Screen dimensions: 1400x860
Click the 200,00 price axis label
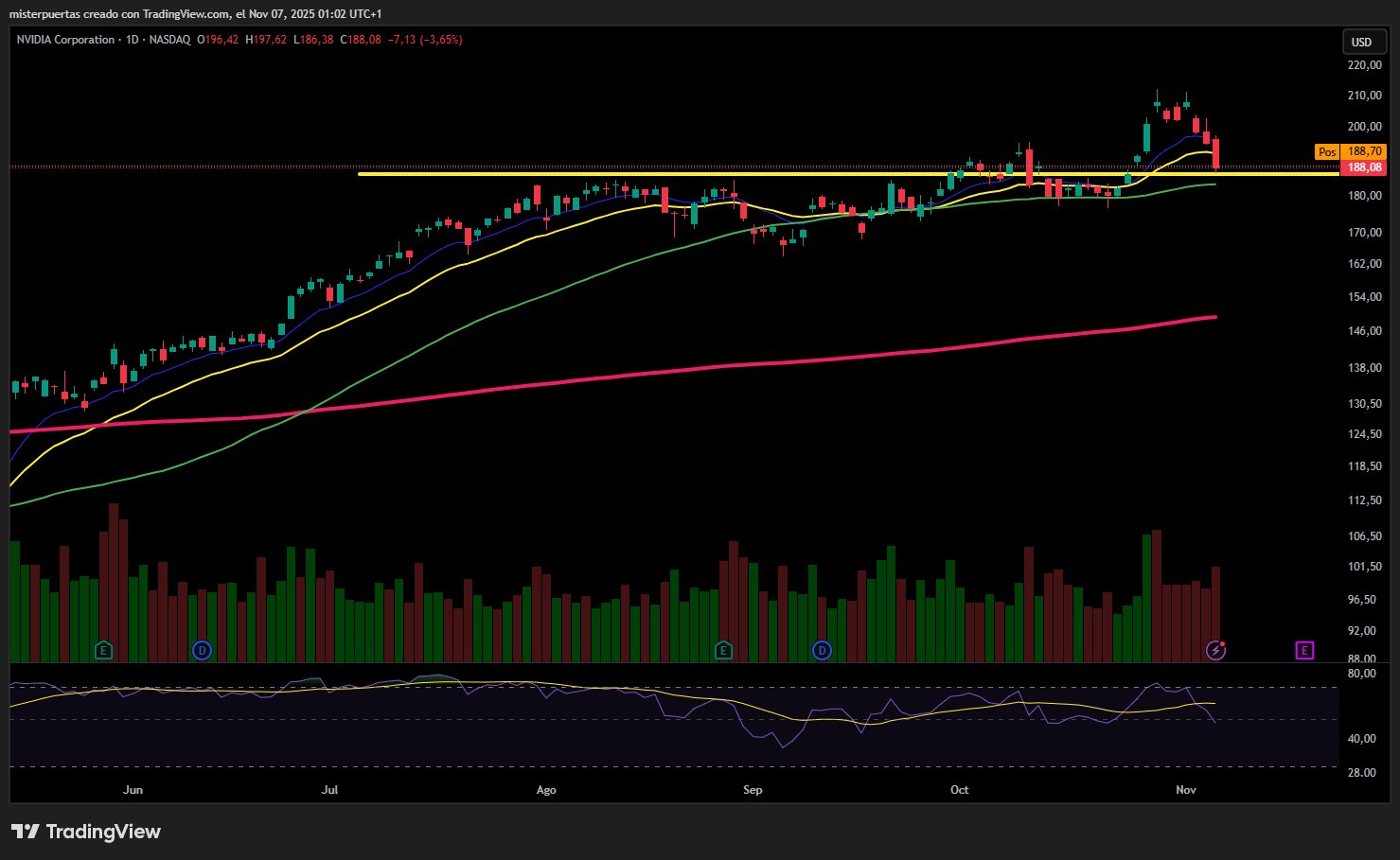pyautogui.click(x=1364, y=127)
